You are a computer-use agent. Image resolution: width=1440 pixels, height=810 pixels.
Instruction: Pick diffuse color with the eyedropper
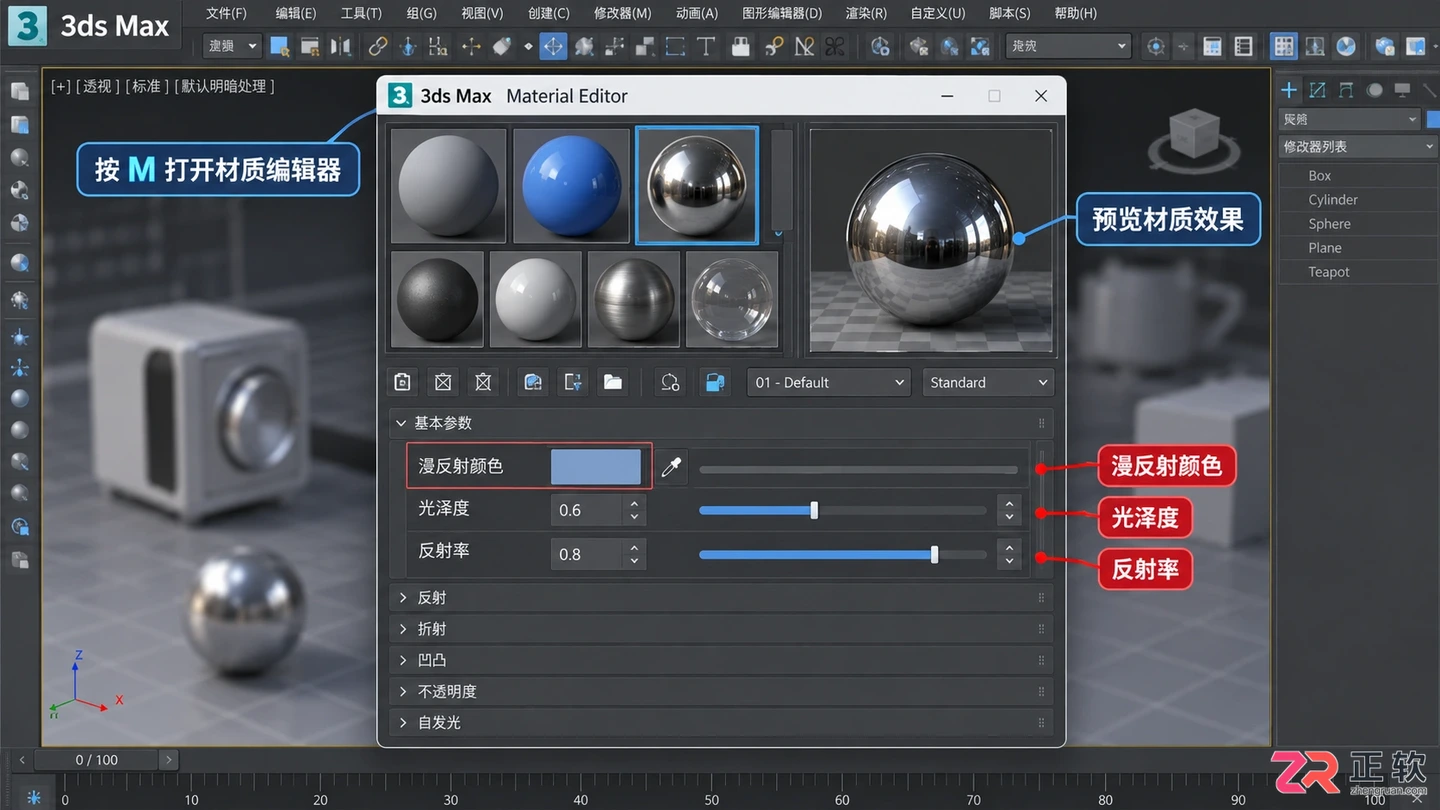[x=672, y=467]
